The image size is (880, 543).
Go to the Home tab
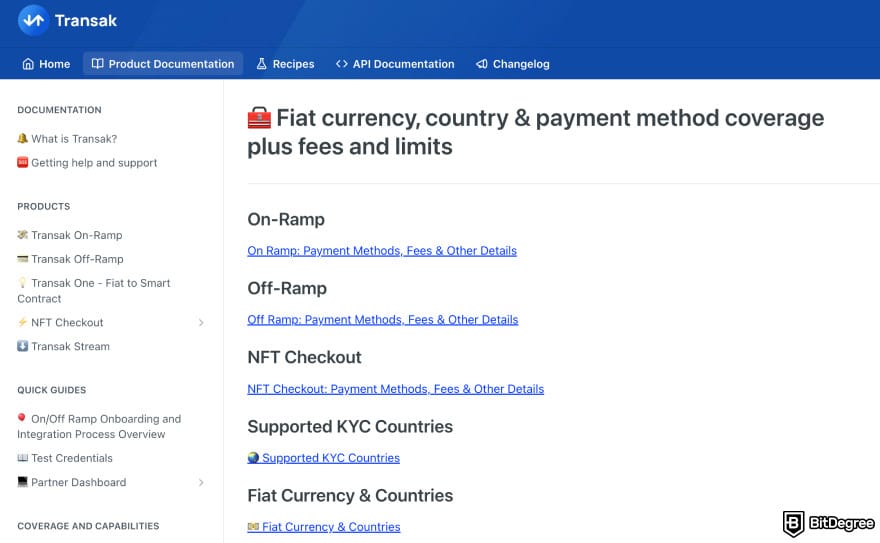pyautogui.click(x=46, y=64)
